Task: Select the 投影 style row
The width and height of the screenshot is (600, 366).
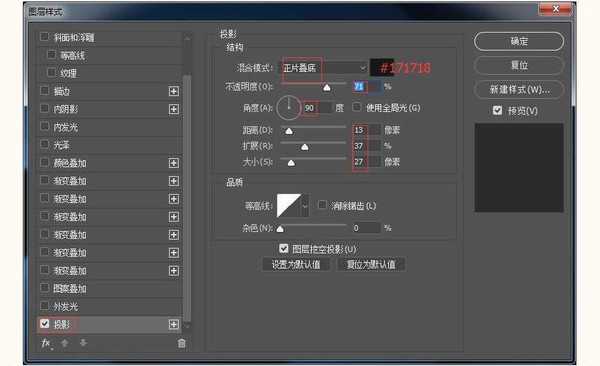Action: [x=109, y=325]
